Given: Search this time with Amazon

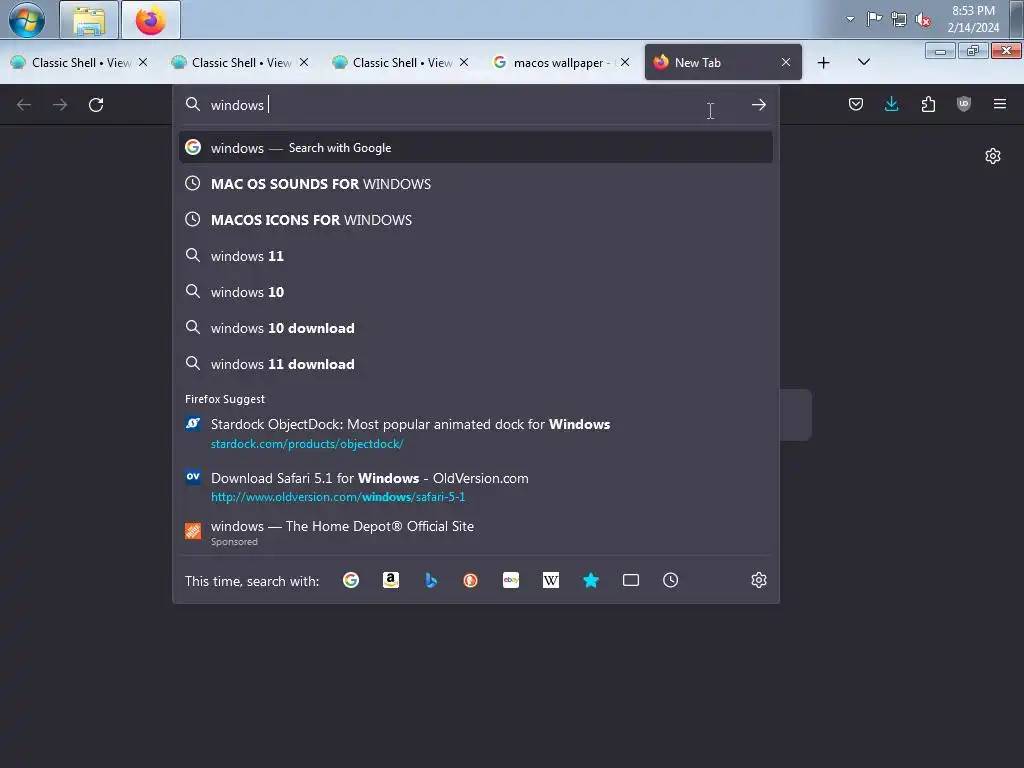Looking at the screenshot, I should point(391,580).
